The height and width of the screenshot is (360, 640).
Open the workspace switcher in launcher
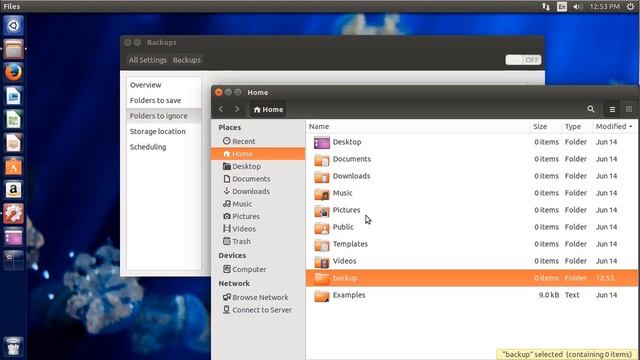tap(13, 260)
